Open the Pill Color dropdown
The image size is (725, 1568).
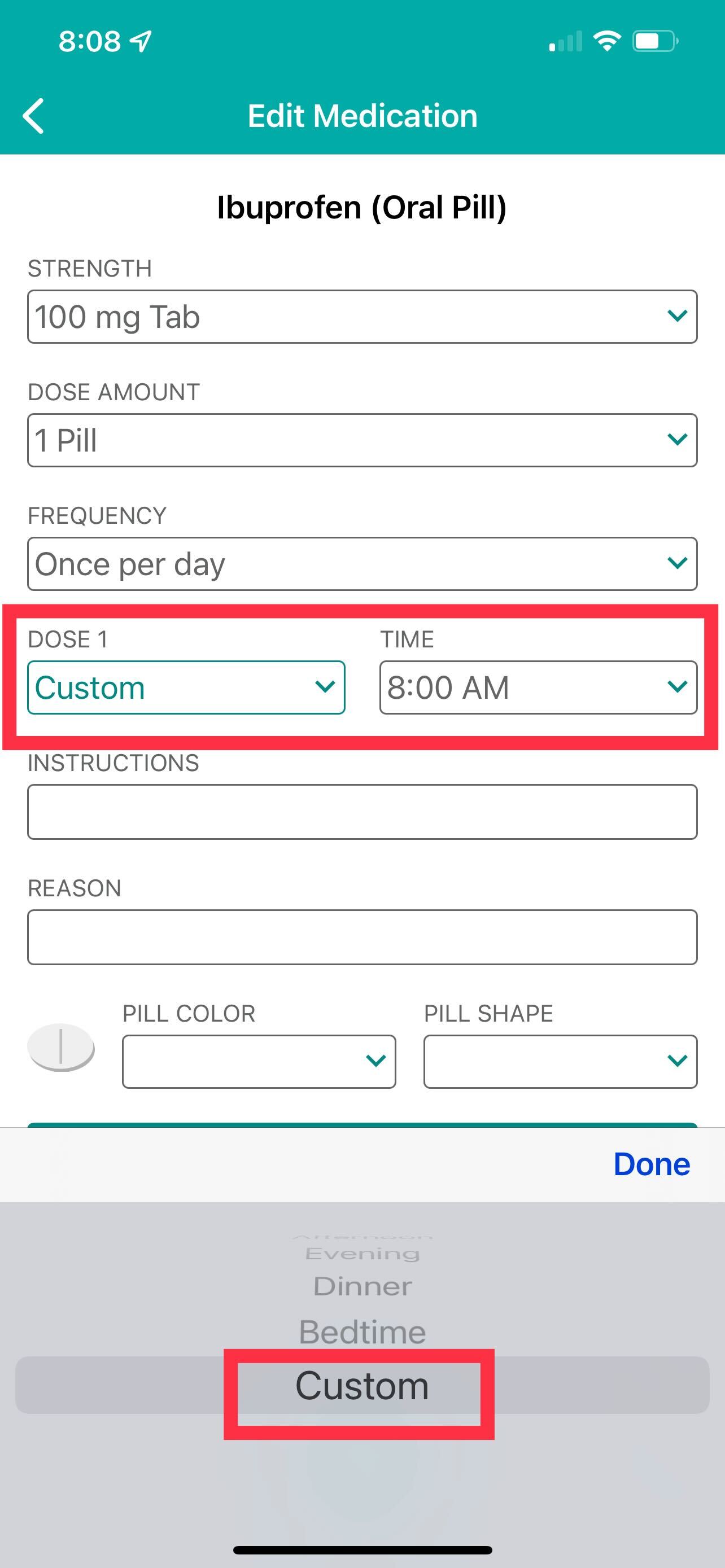click(259, 1061)
